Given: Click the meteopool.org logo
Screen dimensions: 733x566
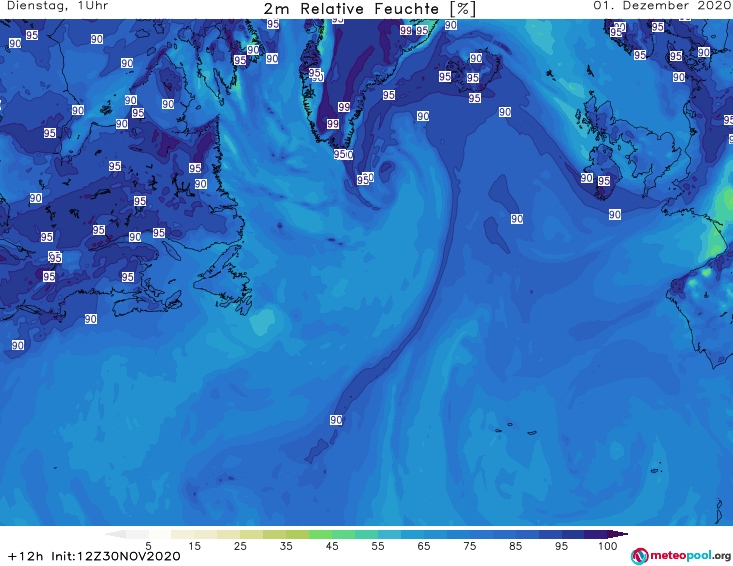Looking at the screenshot, I should [680, 556].
